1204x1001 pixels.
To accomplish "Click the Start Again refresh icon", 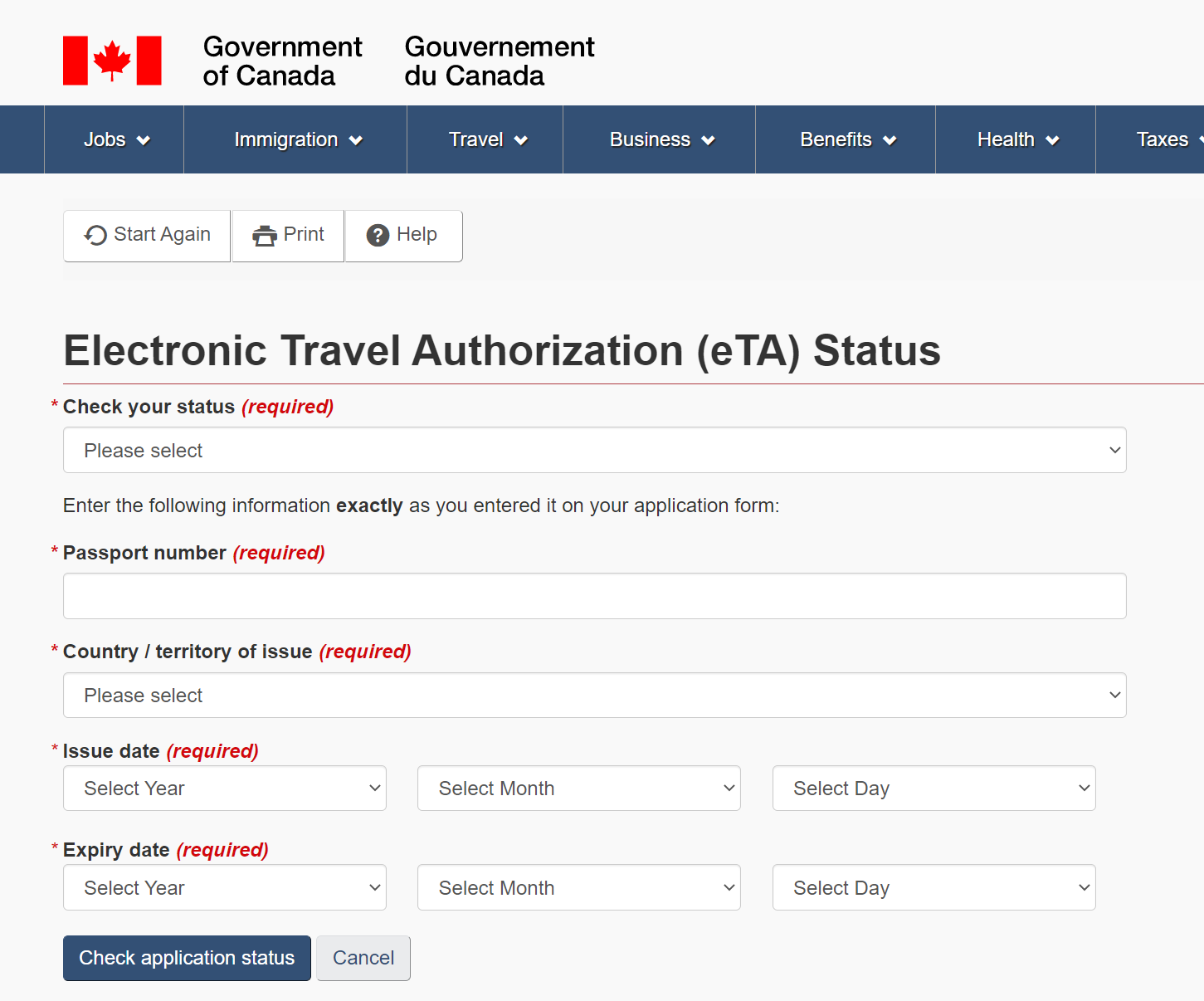I will point(95,236).
